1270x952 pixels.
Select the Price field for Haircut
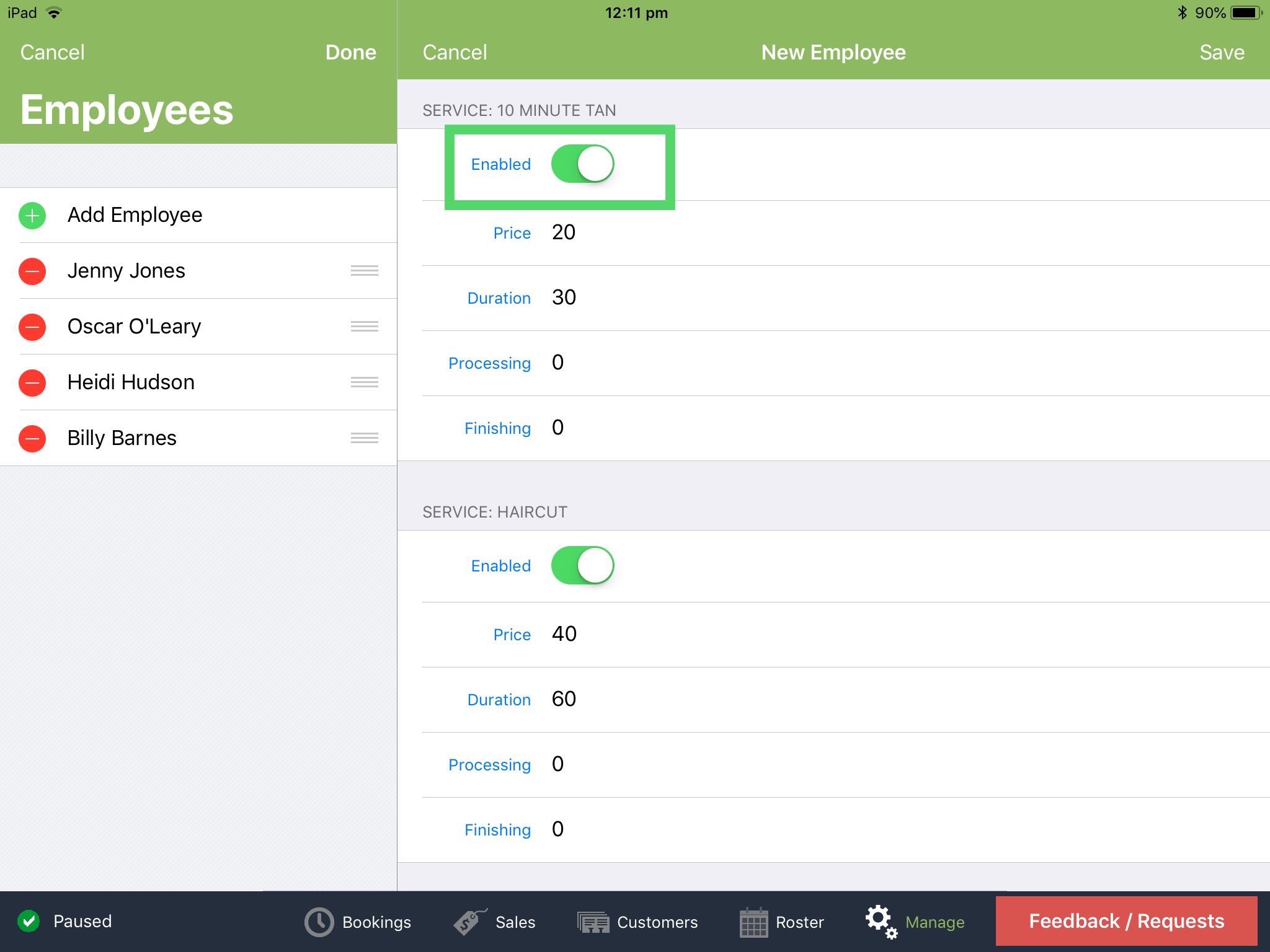pyautogui.click(x=564, y=634)
